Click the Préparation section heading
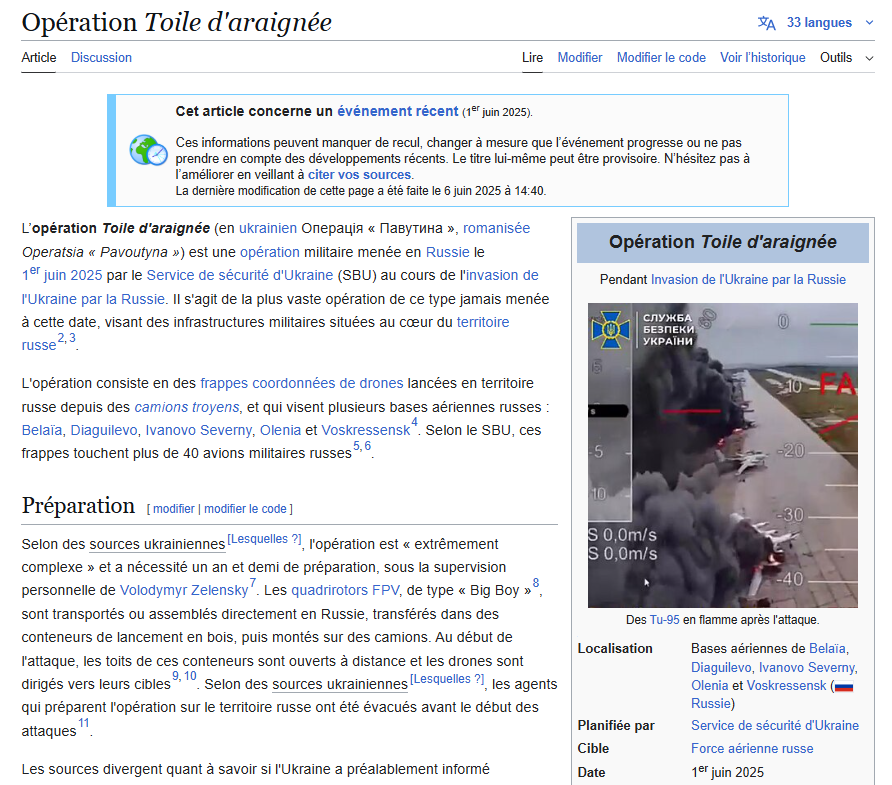 (78, 505)
